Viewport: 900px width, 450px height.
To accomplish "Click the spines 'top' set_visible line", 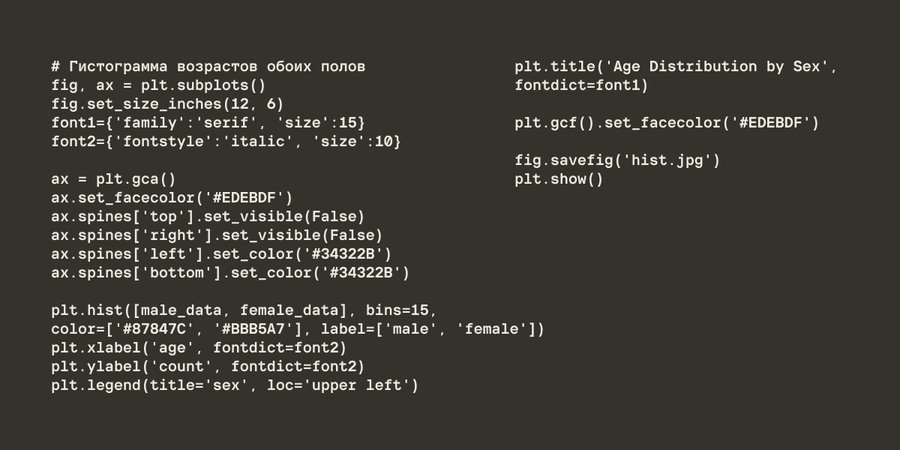I will point(208,217).
